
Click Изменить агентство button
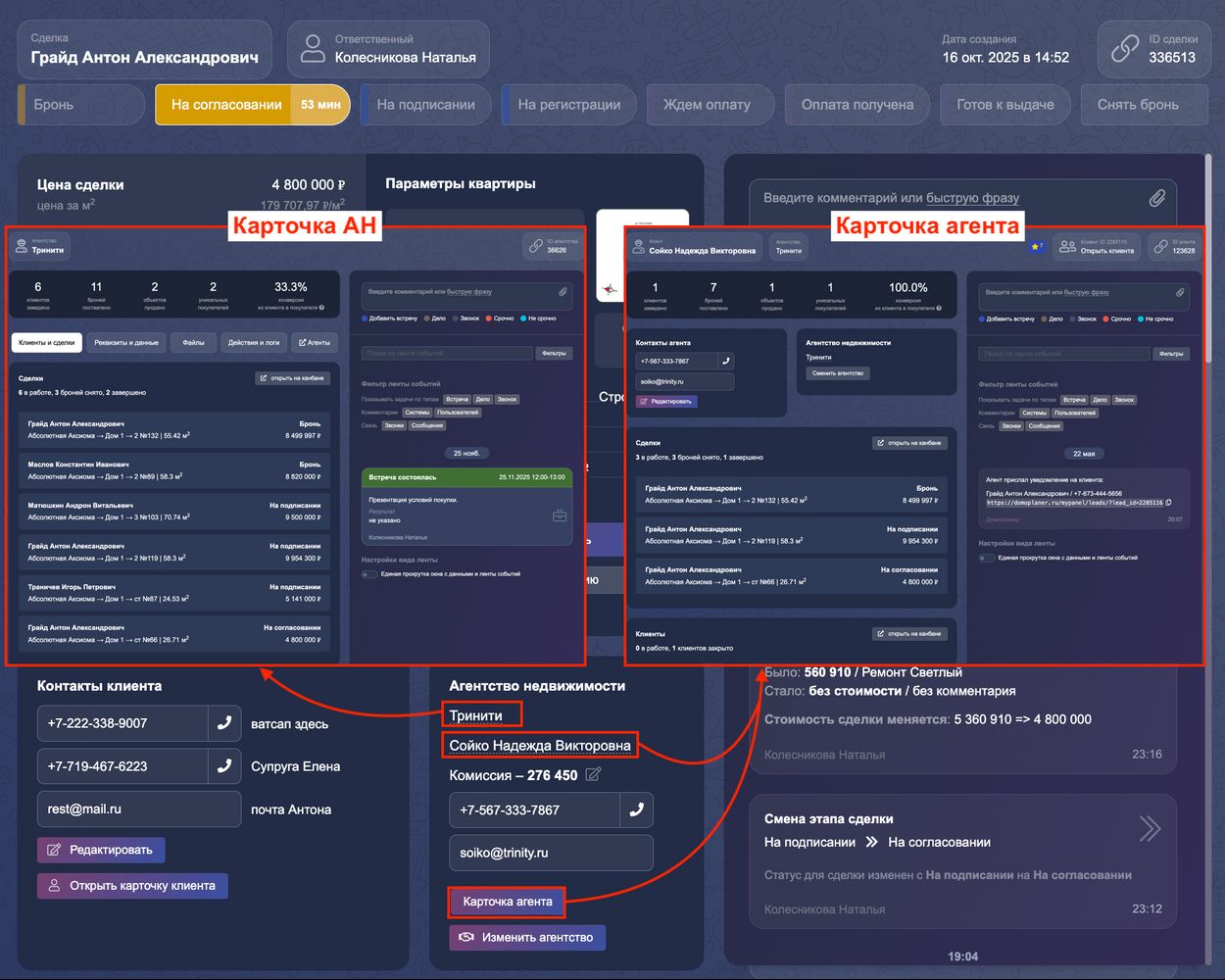click(x=527, y=938)
